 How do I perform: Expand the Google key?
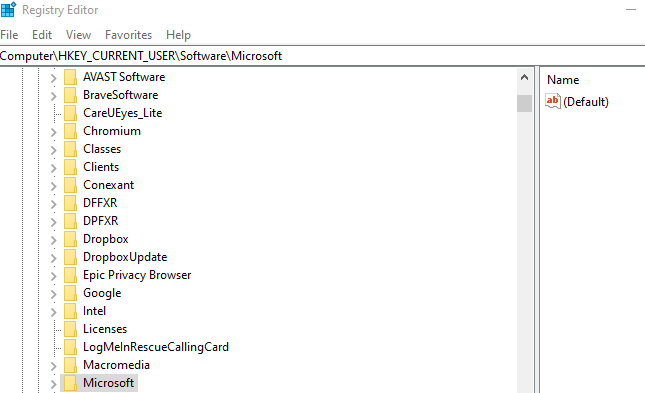(53, 294)
